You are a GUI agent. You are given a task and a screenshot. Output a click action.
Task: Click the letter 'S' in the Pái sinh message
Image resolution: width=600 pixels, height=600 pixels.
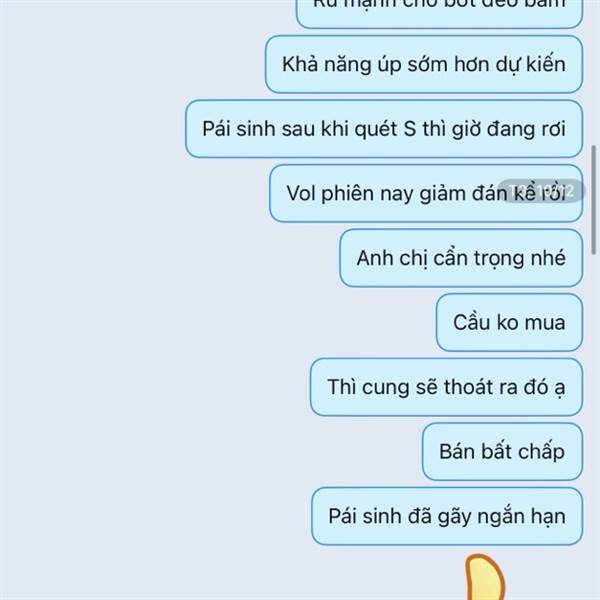(409, 129)
